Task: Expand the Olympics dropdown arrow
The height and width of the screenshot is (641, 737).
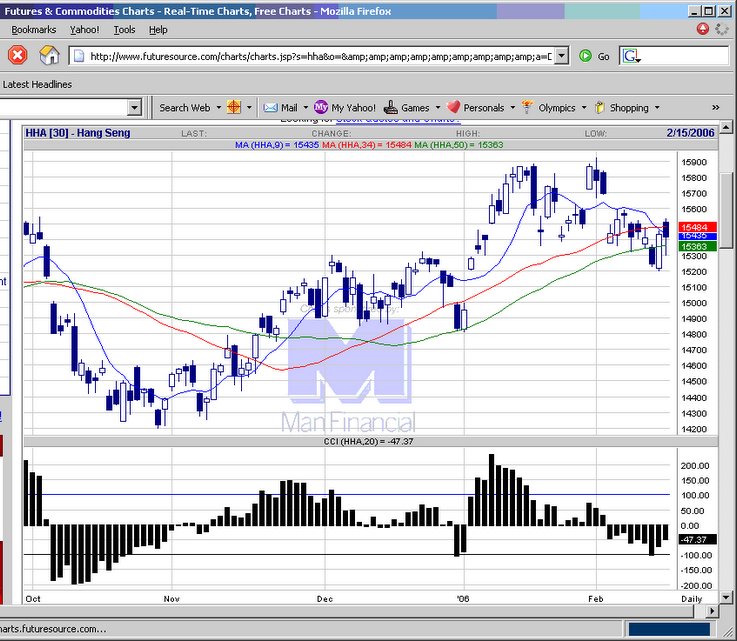Action: point(584,108)
